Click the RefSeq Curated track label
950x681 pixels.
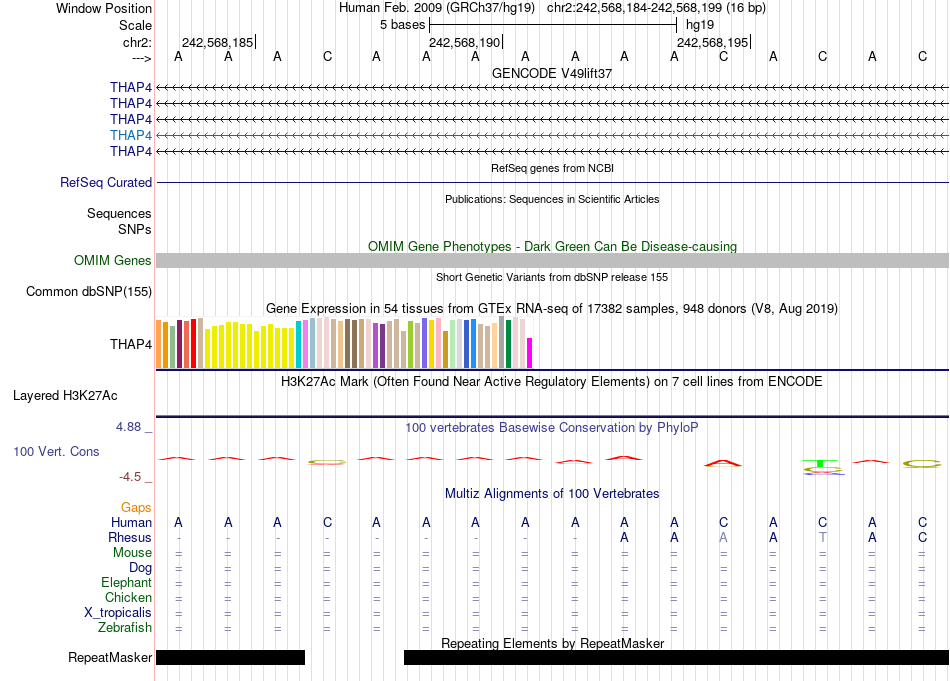[106, 182]
